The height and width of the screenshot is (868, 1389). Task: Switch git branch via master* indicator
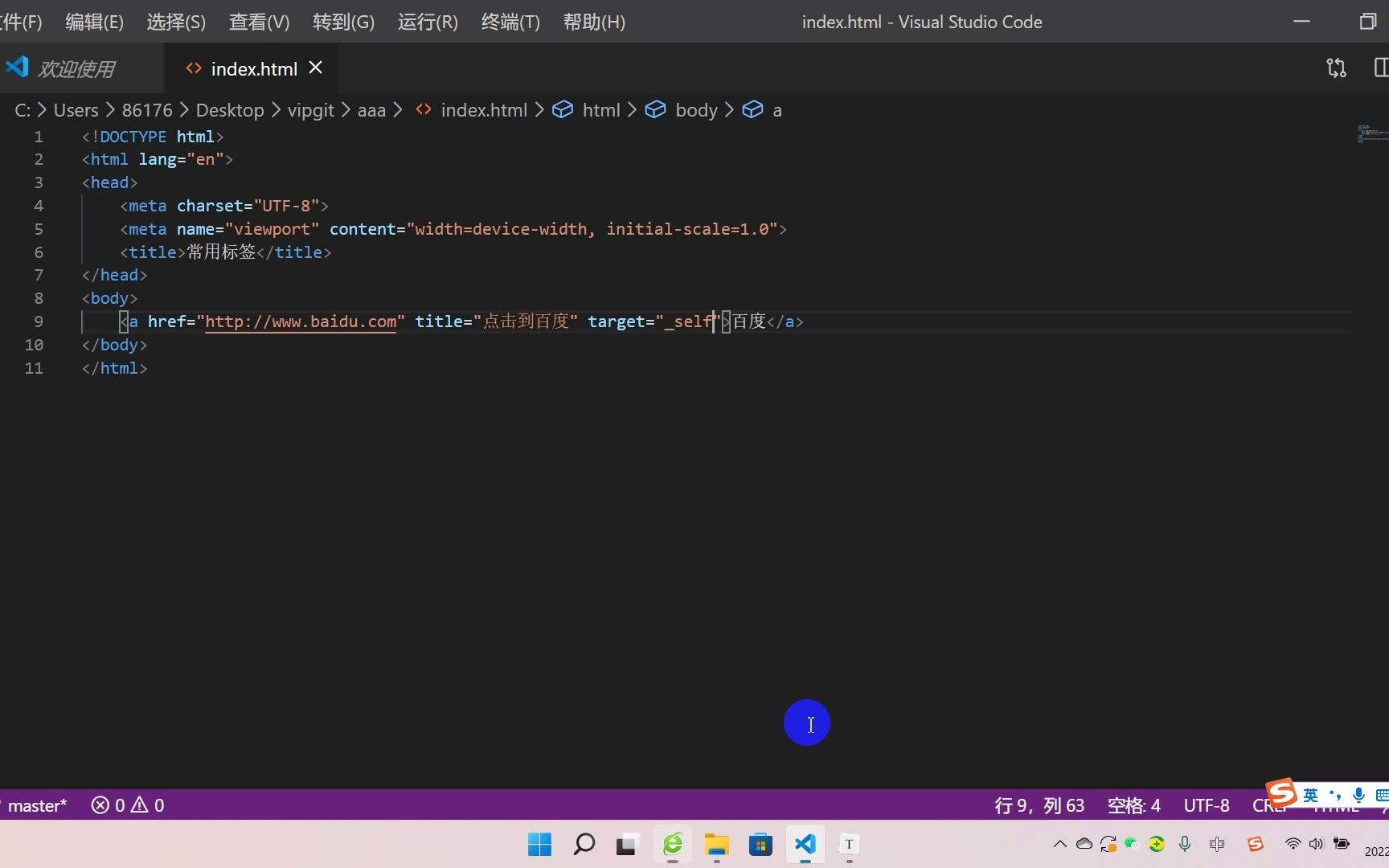pyautogui.click(x=35, y=805)
